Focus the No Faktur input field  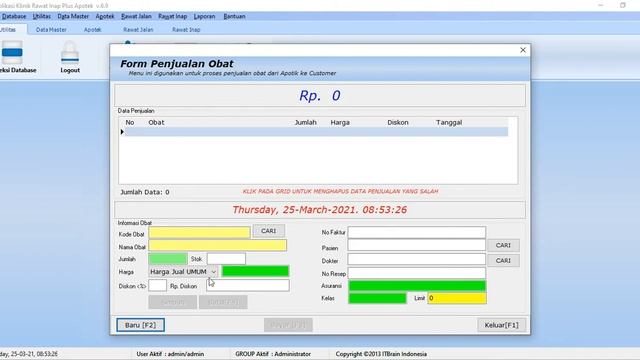[x=417, y=232]
